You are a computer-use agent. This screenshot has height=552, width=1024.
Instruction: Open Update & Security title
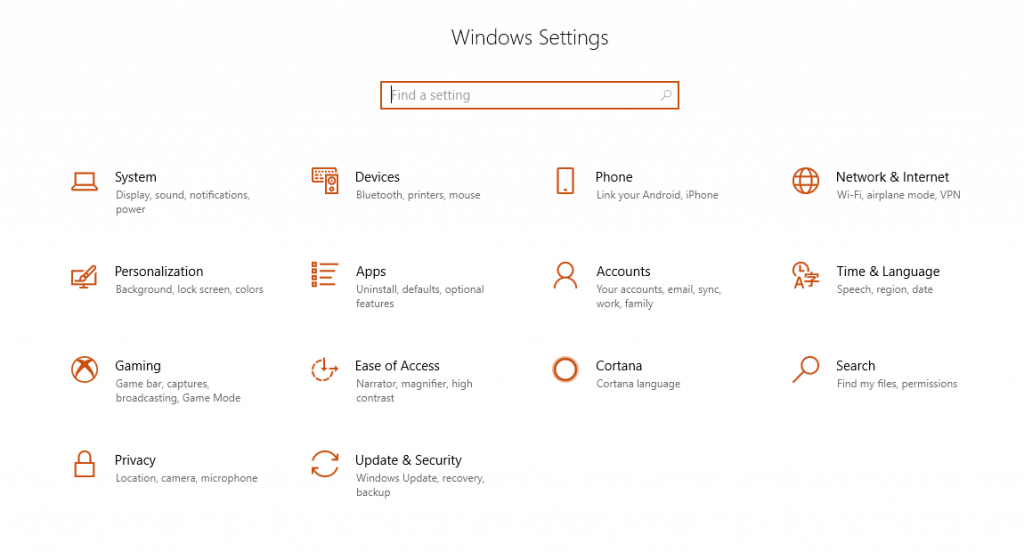408,461
